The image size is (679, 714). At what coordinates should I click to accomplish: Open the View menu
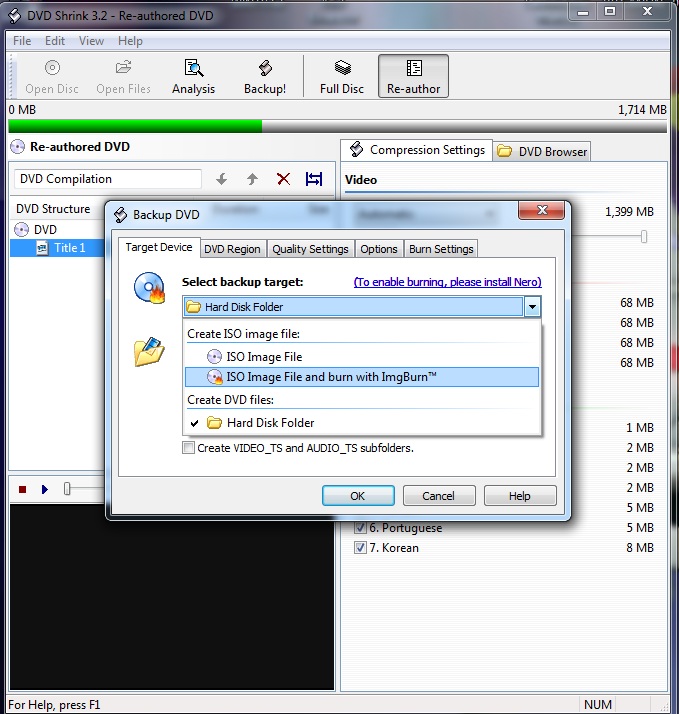(91, 41)
